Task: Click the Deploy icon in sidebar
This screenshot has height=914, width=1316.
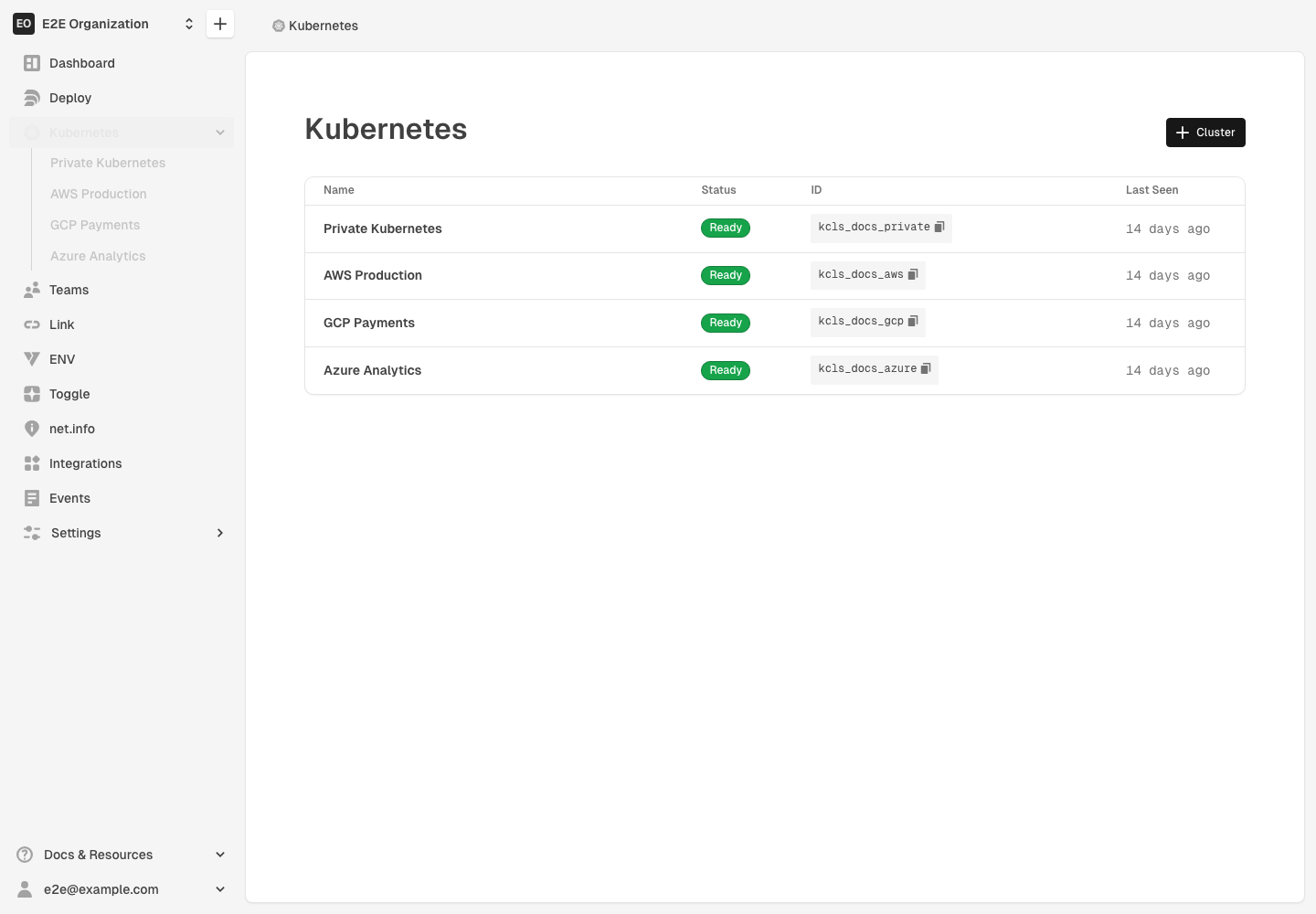Action: [32, 98]
